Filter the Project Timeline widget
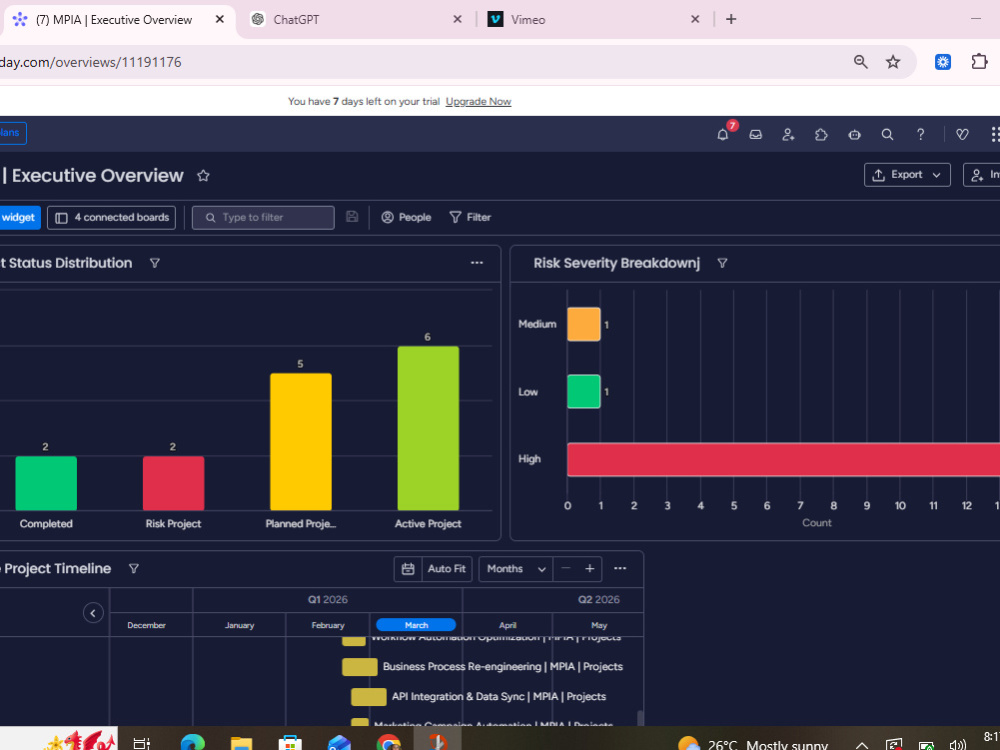This screenshot has height=750, width=1000. pyautogui.click(x=133, y=568)
